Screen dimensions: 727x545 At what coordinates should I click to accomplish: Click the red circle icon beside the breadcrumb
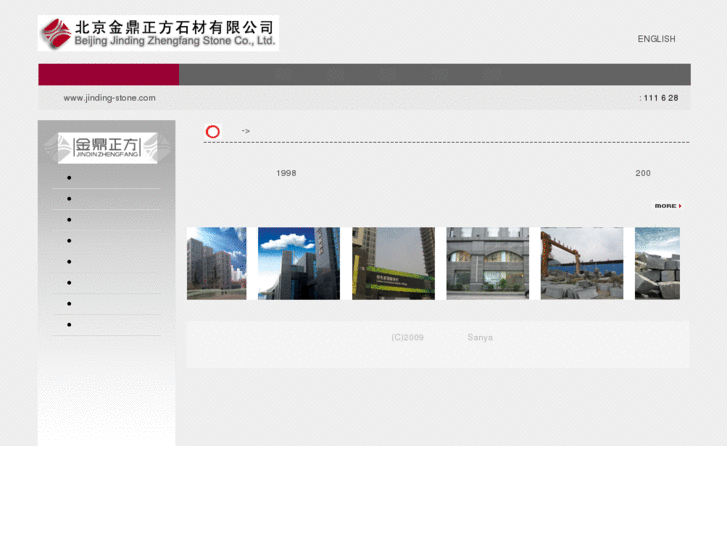pyautogui.click(x=212, y=132)
